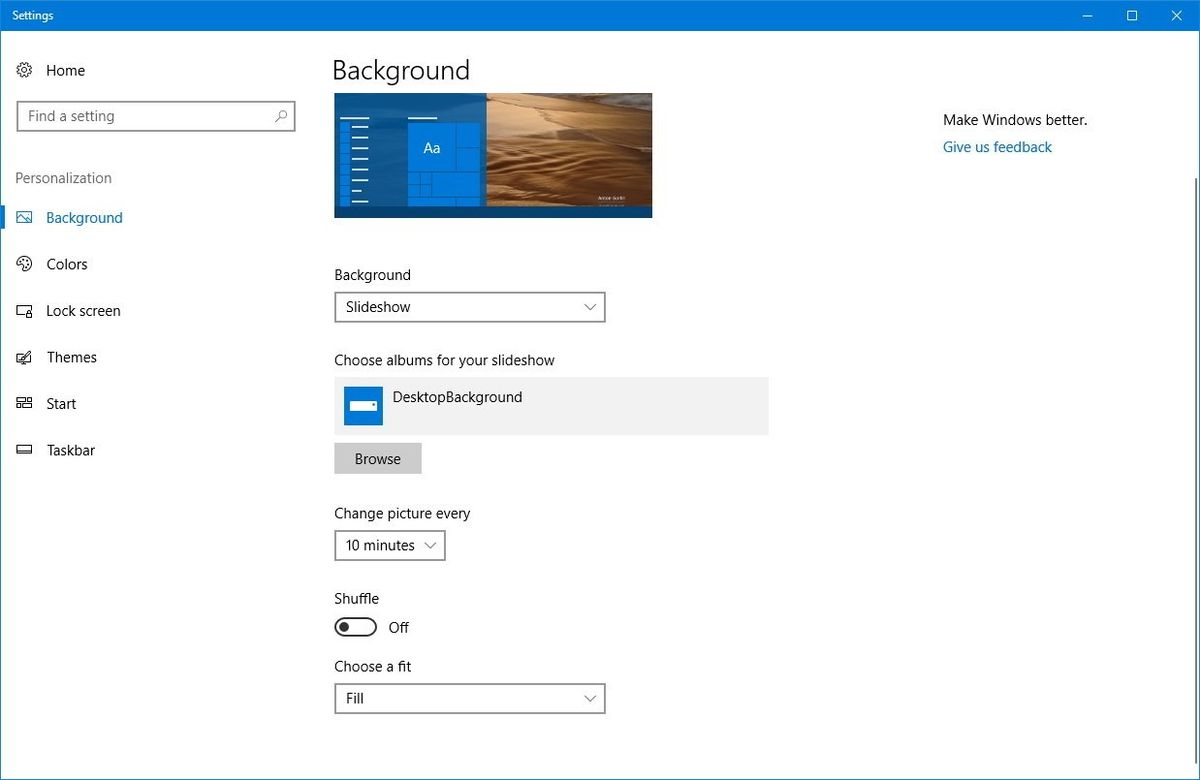Click the DesktopBackground album icon
Screen dimensions: 1200x780
(363, 405)
